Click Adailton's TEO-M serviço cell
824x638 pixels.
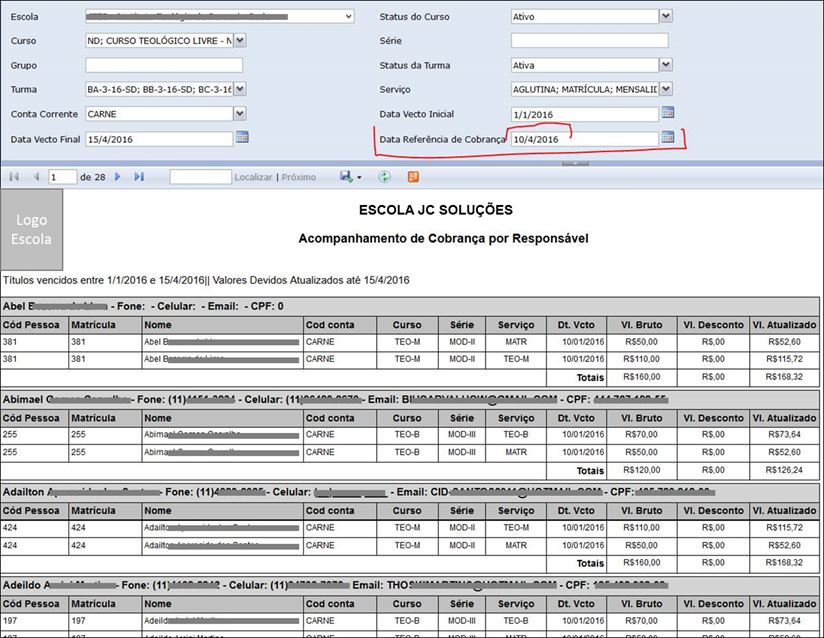coord(516,527)
